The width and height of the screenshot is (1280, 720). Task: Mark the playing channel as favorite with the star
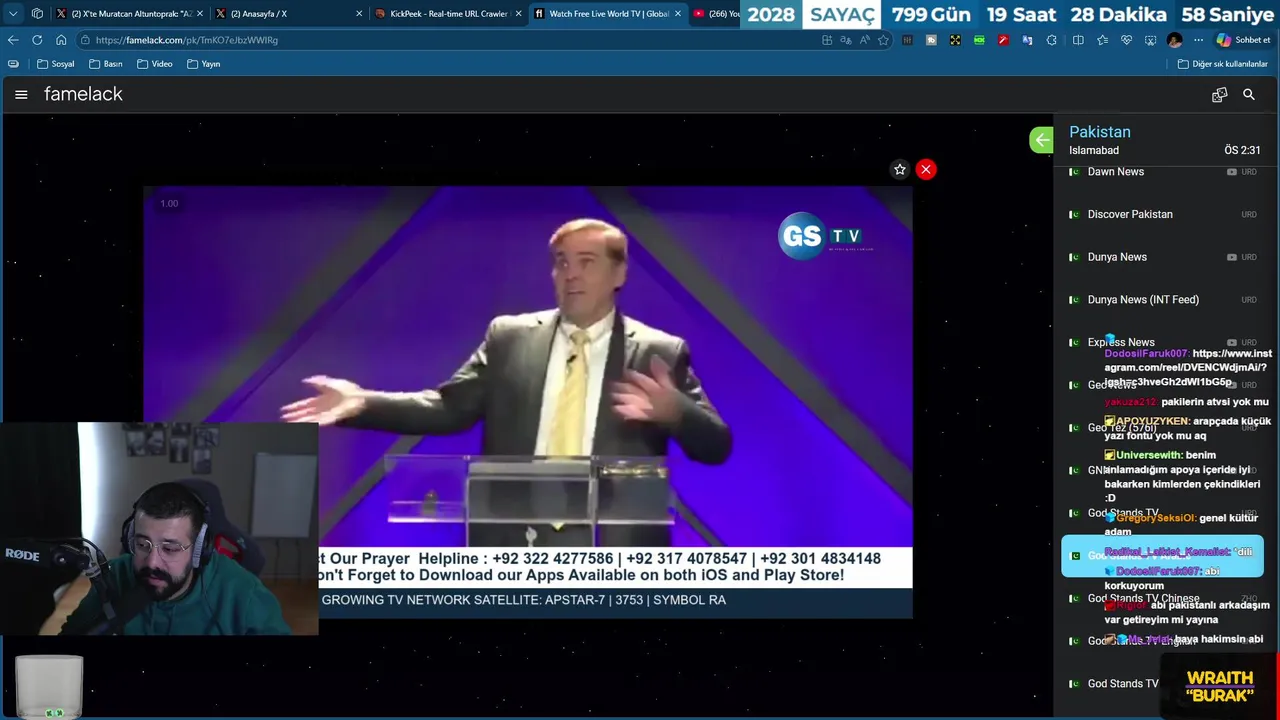point(900,170)
